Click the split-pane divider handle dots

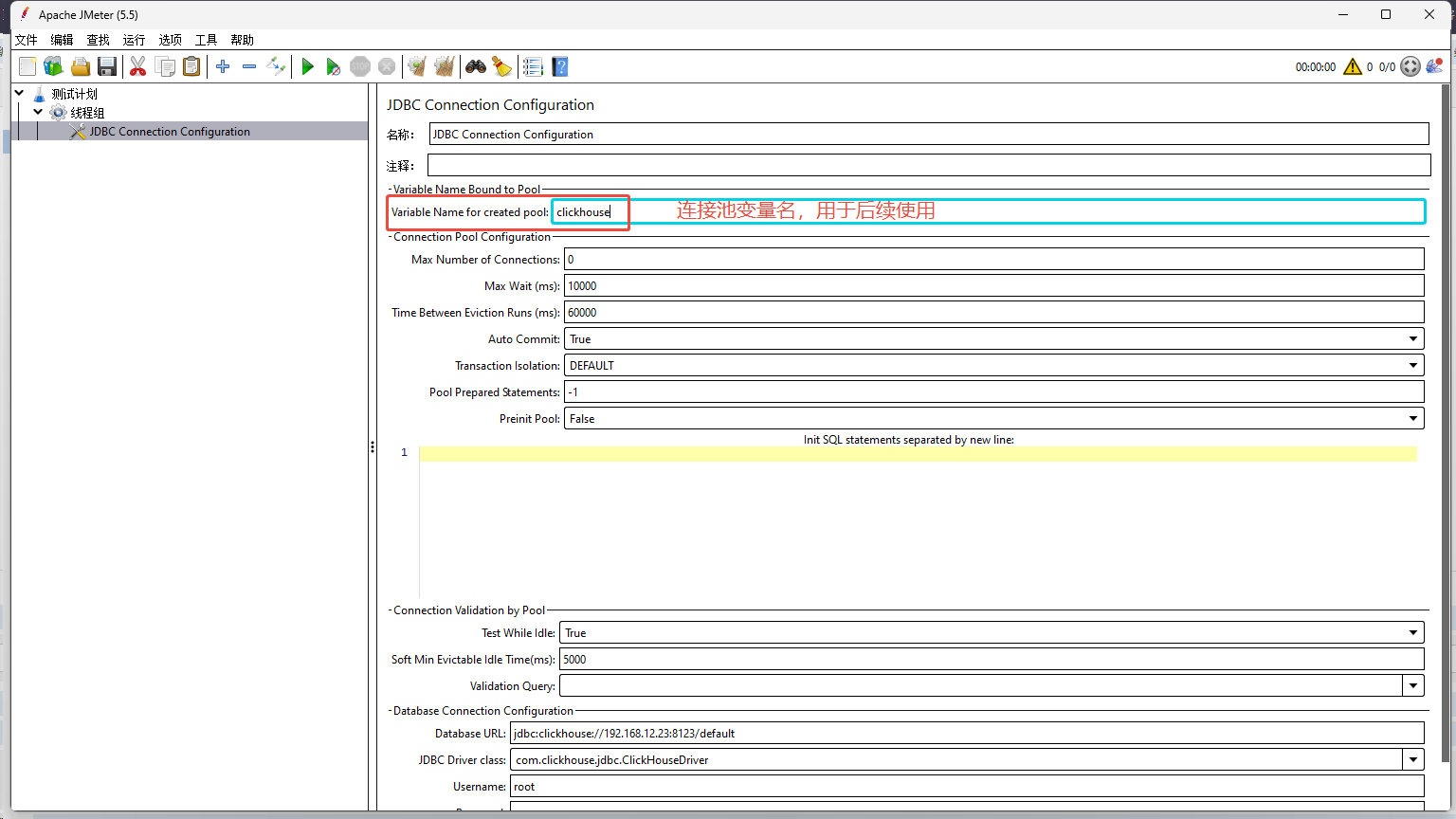[373, 447]
